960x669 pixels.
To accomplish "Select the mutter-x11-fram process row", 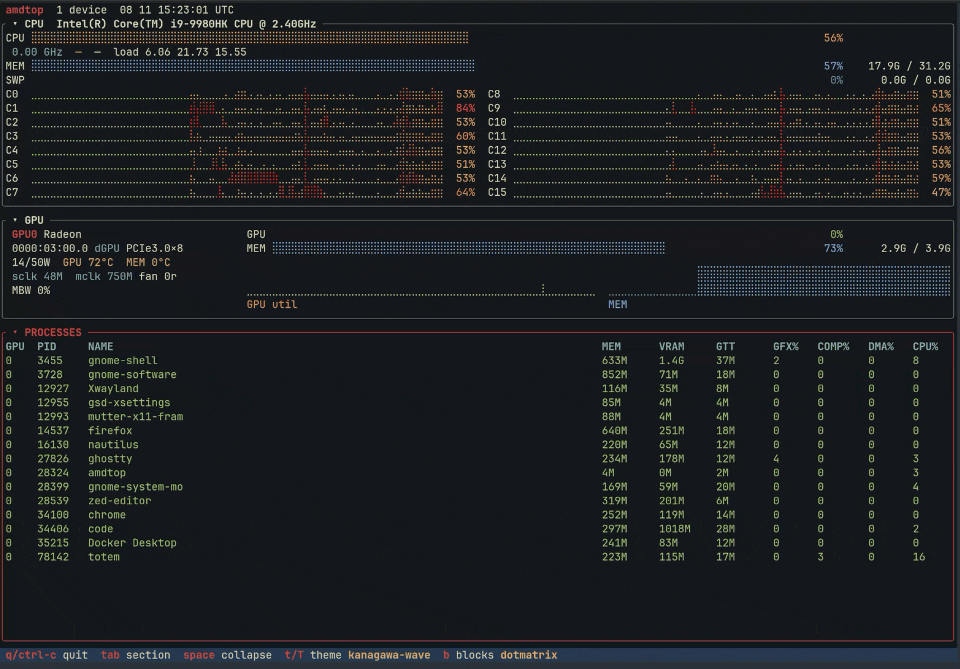I will [x=479, y=417].
